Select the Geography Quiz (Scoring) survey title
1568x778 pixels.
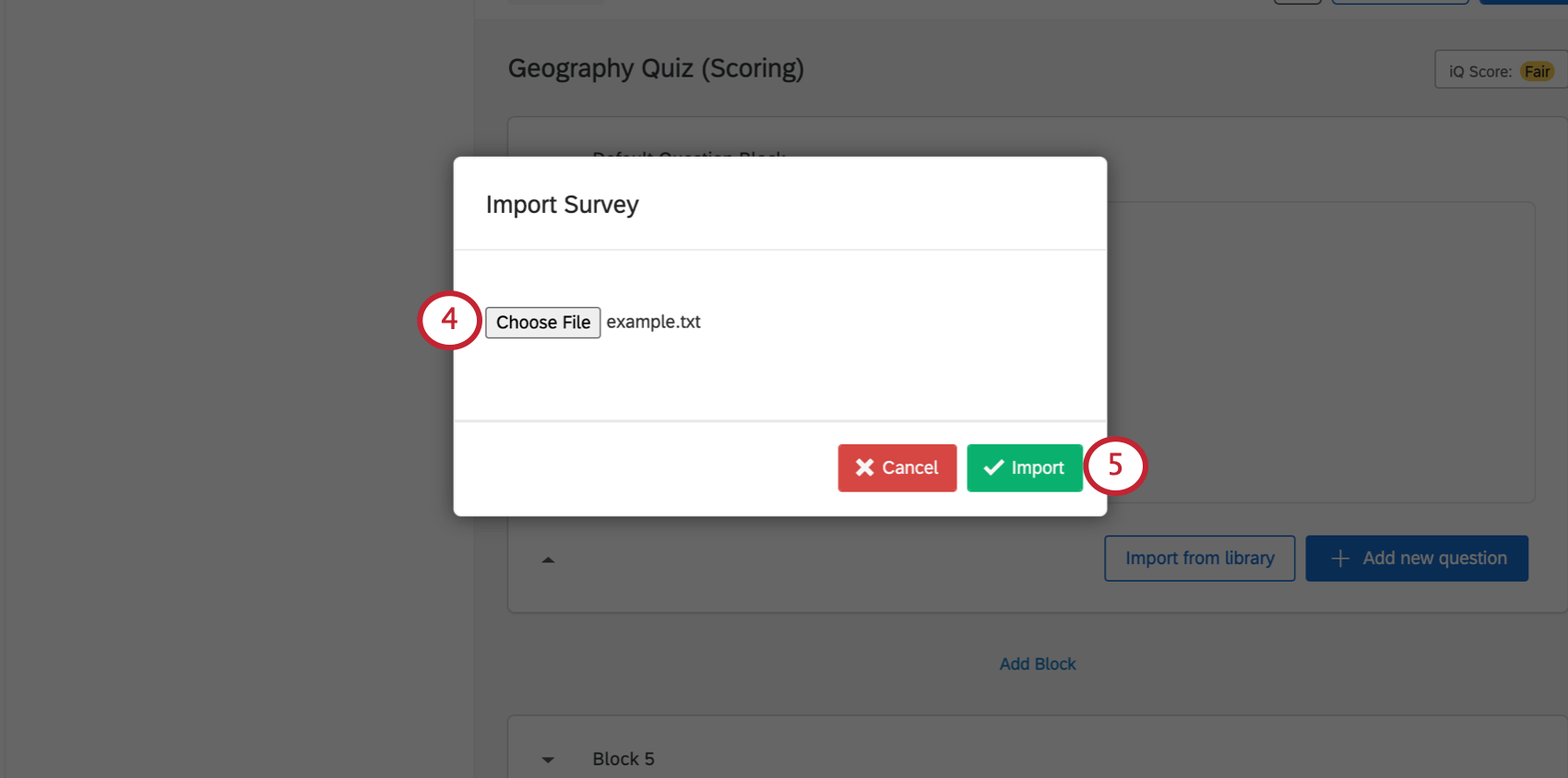(656, 68)
